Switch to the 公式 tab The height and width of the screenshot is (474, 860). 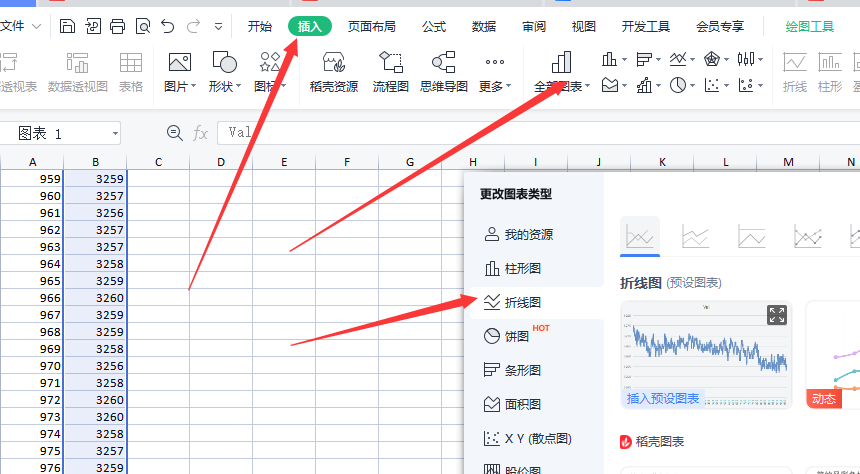point(434,26)
